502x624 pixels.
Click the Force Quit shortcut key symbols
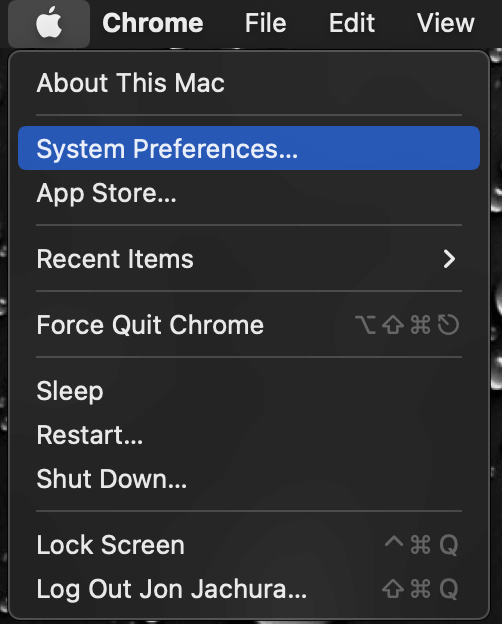pyautogui.click(x=407, y=325)
